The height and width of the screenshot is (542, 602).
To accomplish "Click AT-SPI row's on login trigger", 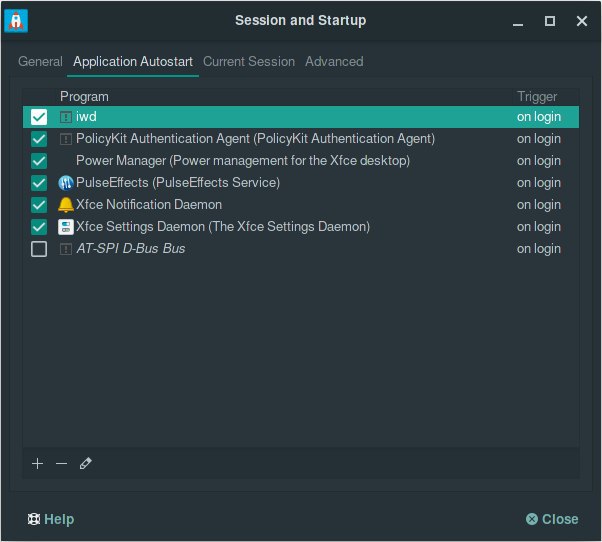I will (539, 249).
